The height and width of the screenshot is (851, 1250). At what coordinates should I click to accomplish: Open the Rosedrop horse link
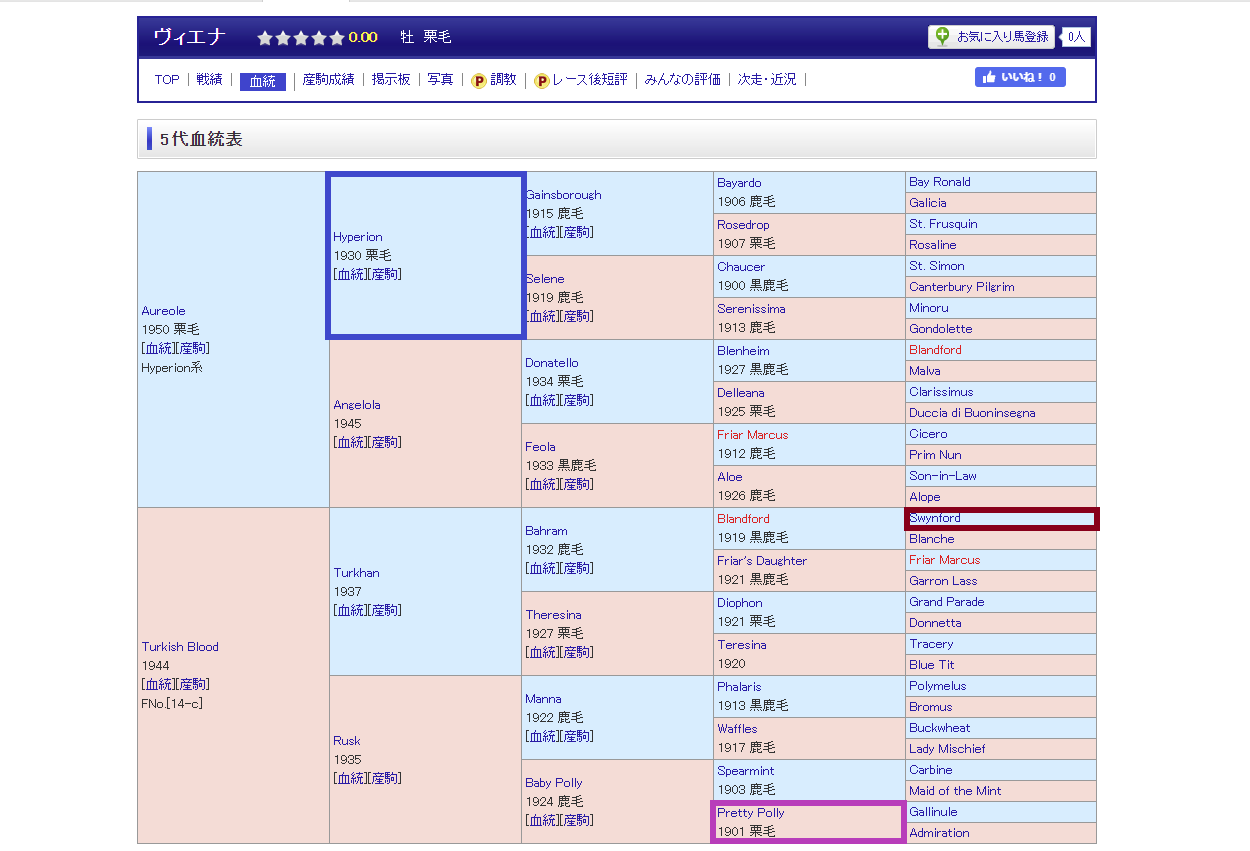point(743,225)
